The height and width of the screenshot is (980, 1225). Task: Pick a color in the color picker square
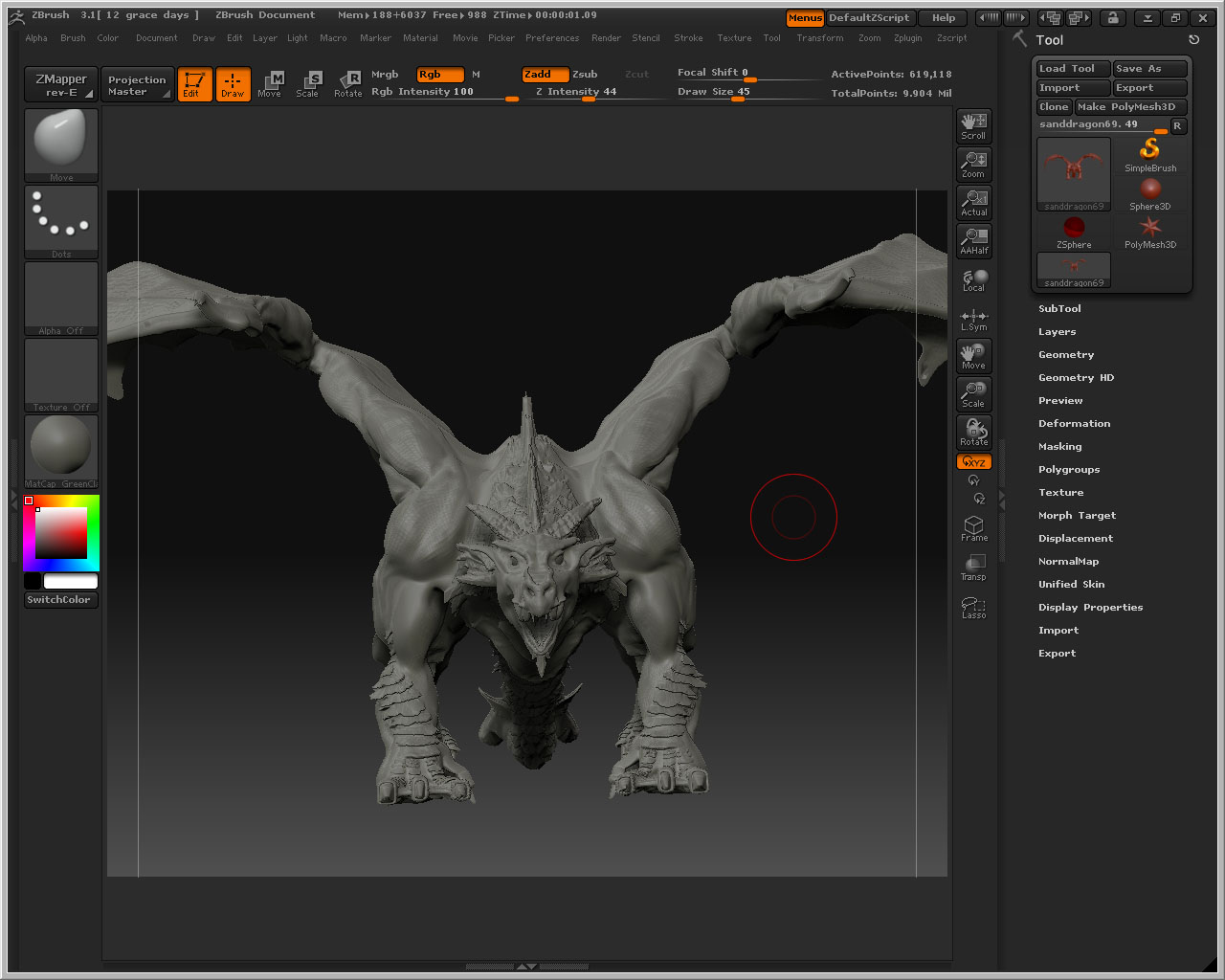click(x=61, y=533)
